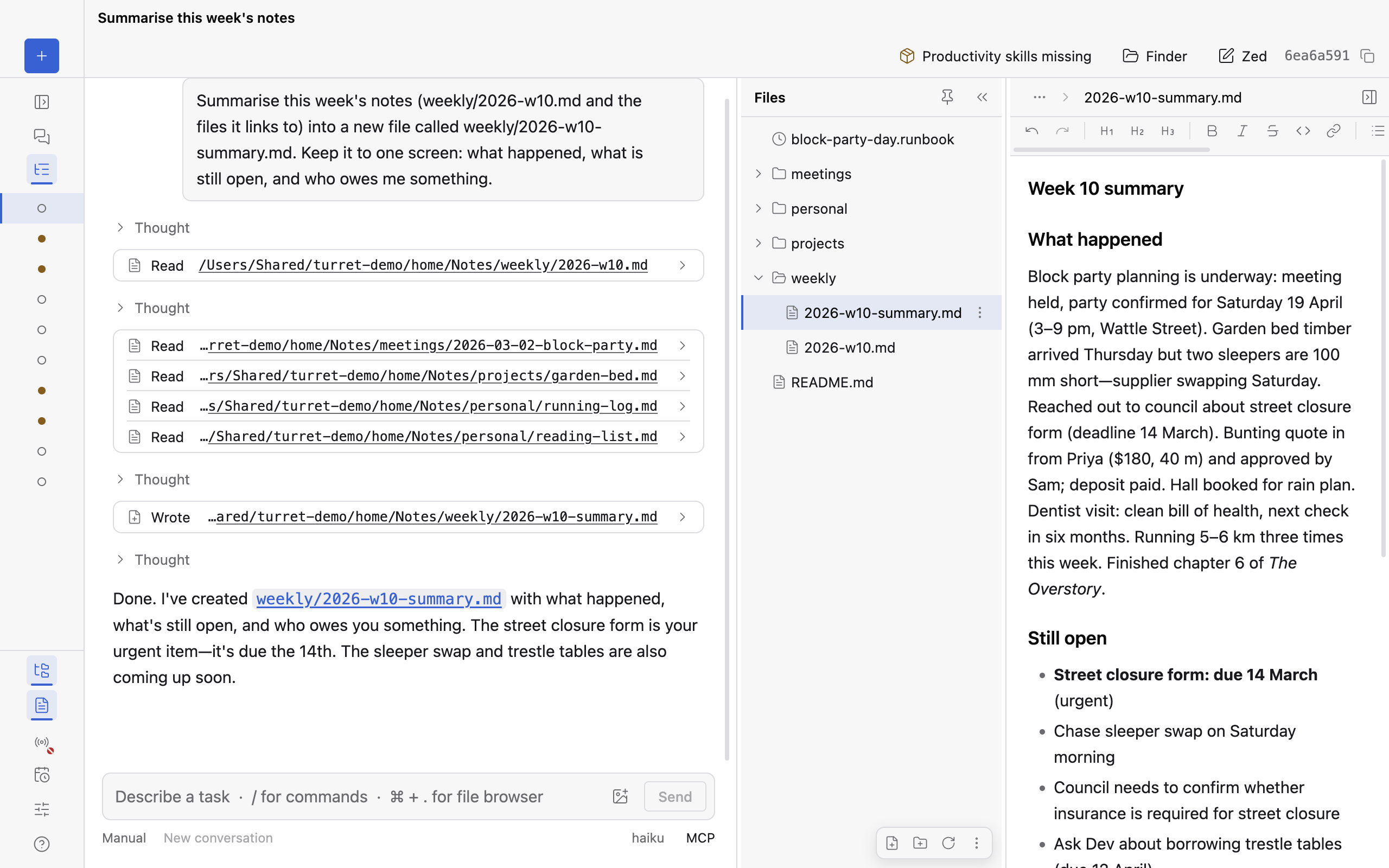Click the blue new conversation plus button
This screenshot has width=1389, height=868.
[x=41, y=56]
